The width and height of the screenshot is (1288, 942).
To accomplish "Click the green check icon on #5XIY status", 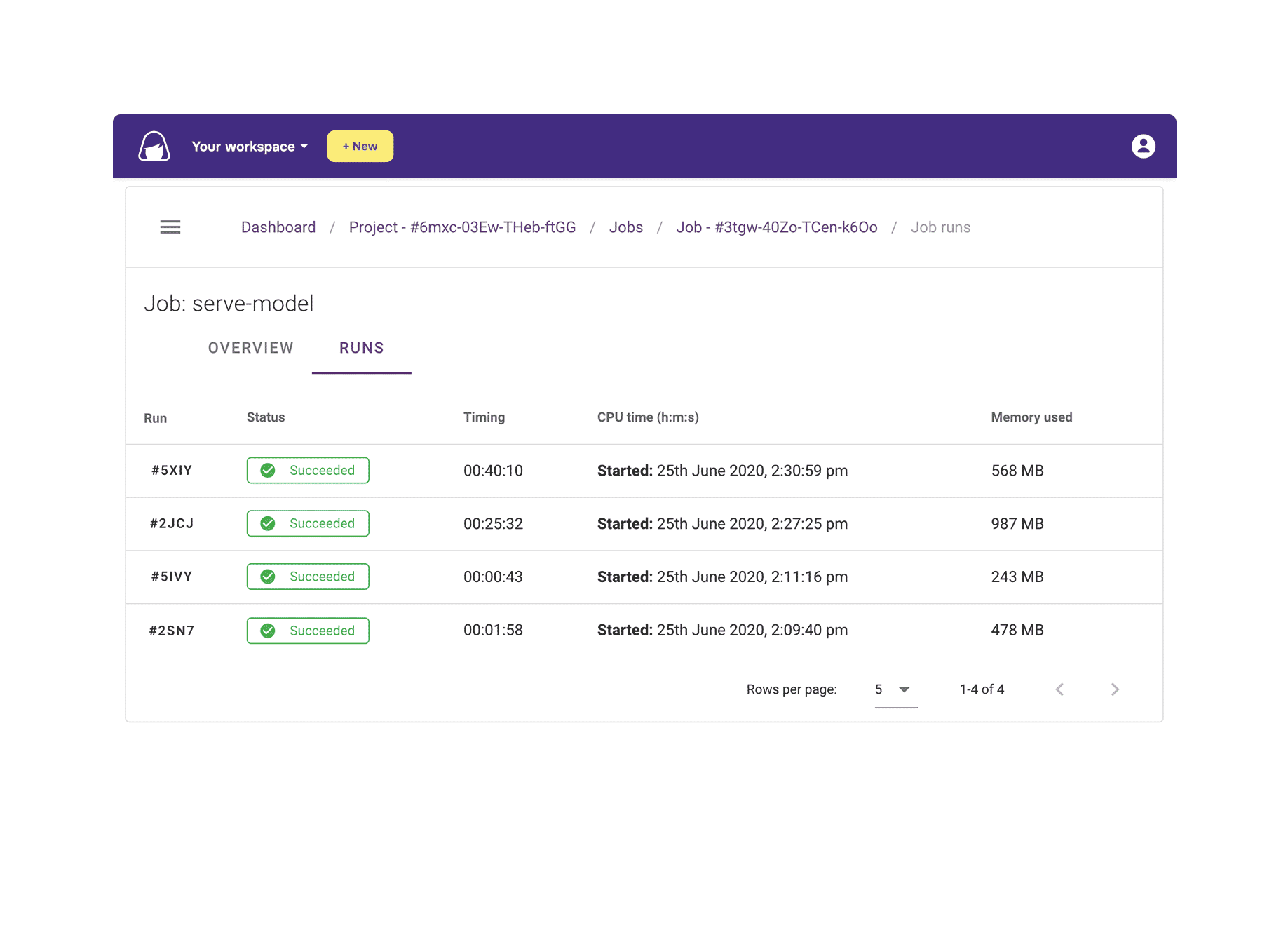I will click(268, 470).
